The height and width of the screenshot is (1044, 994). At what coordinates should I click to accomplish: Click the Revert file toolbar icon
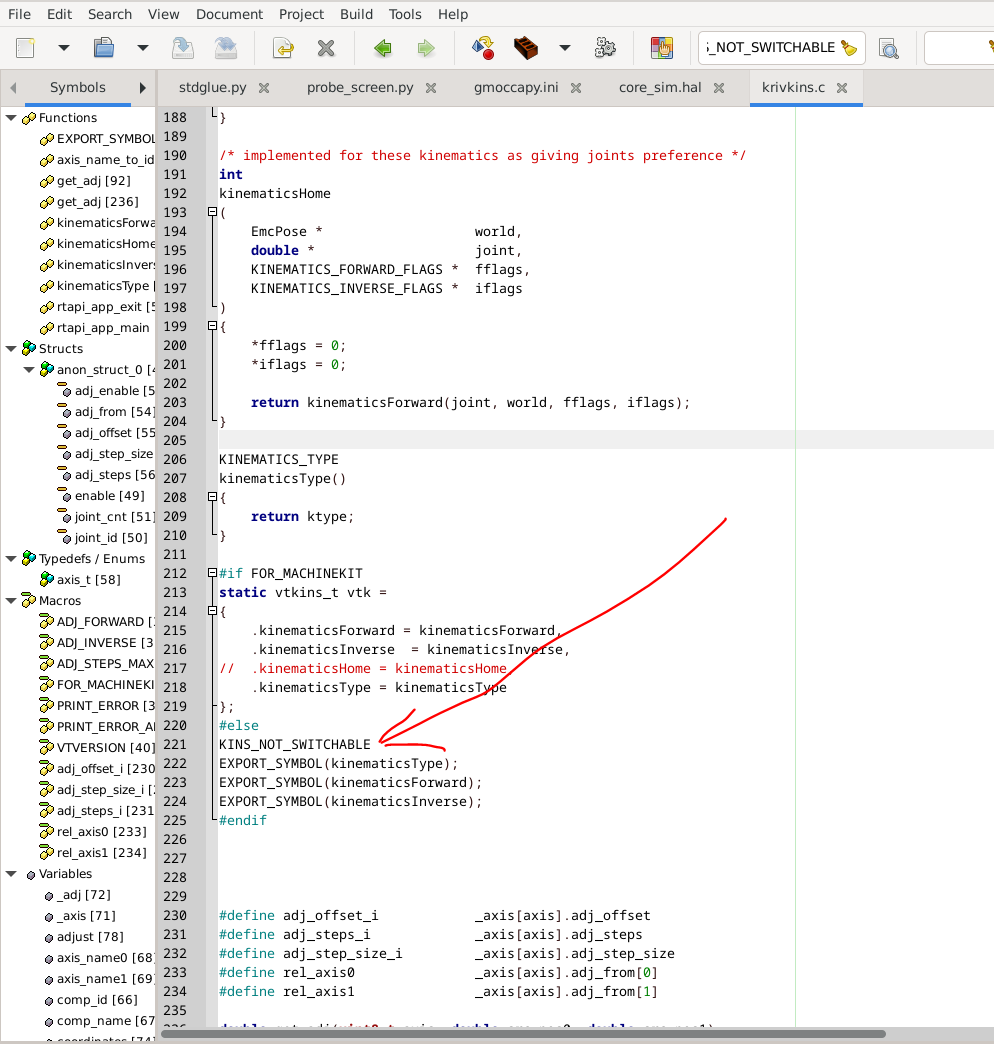(x=283, y=47)
